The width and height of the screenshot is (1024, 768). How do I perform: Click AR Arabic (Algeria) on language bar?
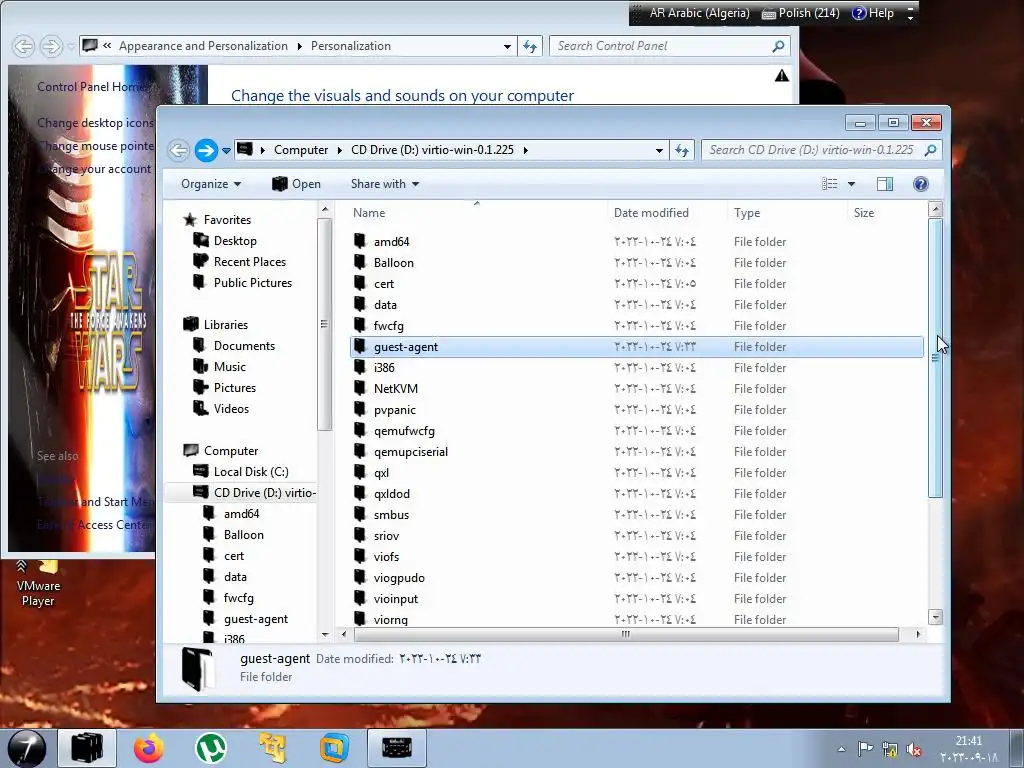pyautogui.click(x=699, y=13)
